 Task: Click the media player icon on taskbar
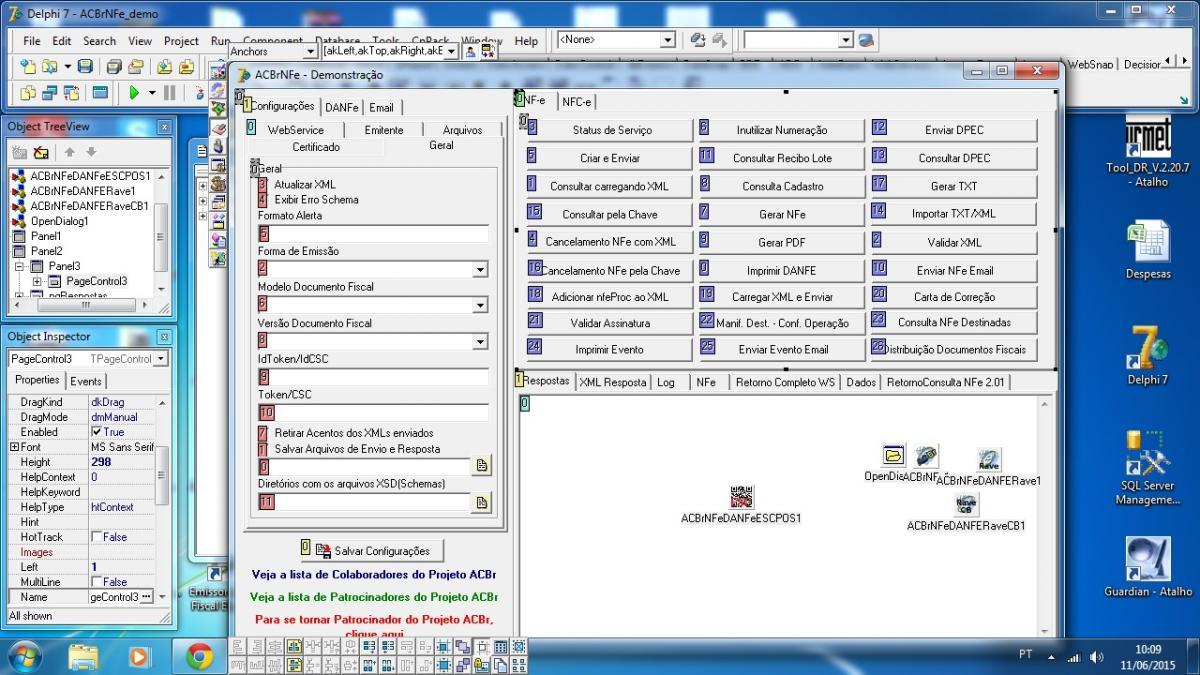138,656
